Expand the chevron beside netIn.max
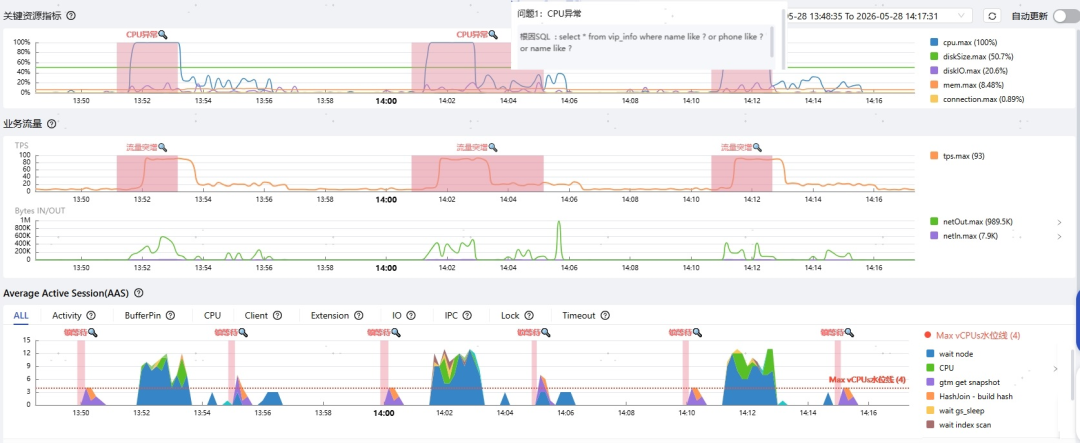The height and width of the screenshot is (443, 1080). (x=1059, y=236)
